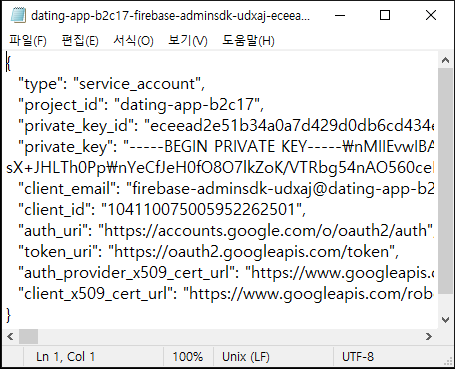Screen dimensions: 455x369
Task: Open the 파일(F) menu
Action: click(28, 41)
